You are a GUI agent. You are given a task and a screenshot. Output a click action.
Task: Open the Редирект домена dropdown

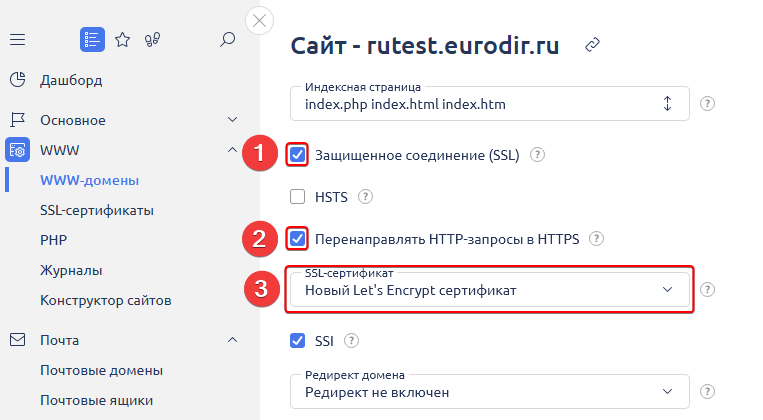[x=490, y=392]
